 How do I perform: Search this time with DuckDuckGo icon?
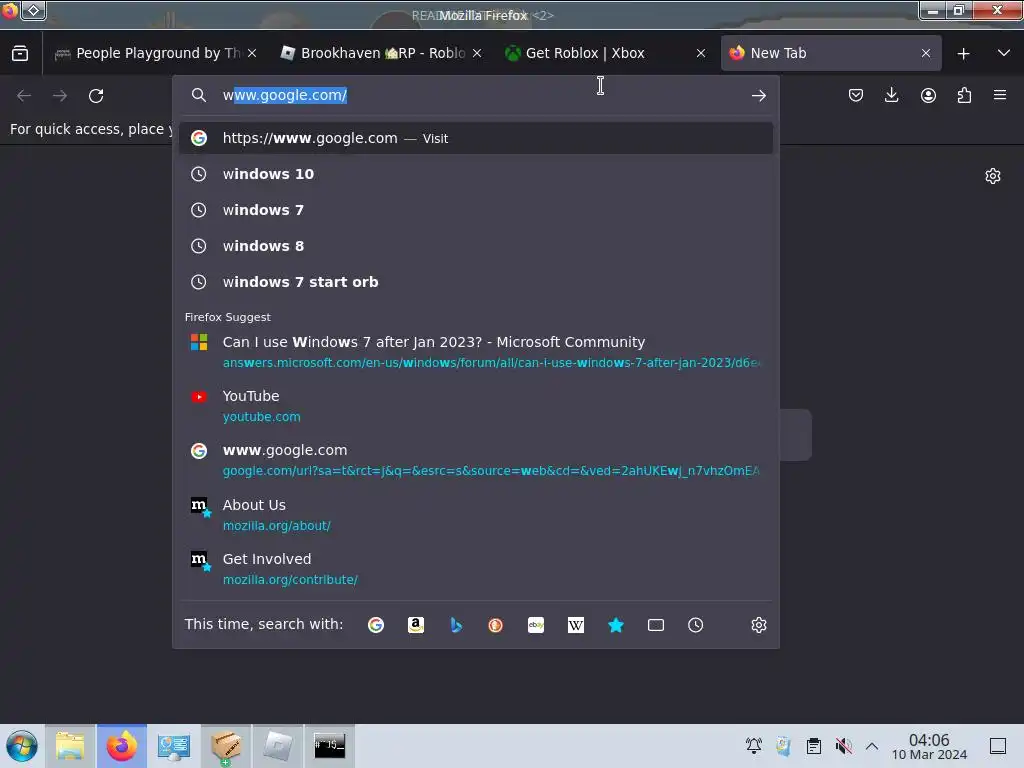tap(496, 625)
